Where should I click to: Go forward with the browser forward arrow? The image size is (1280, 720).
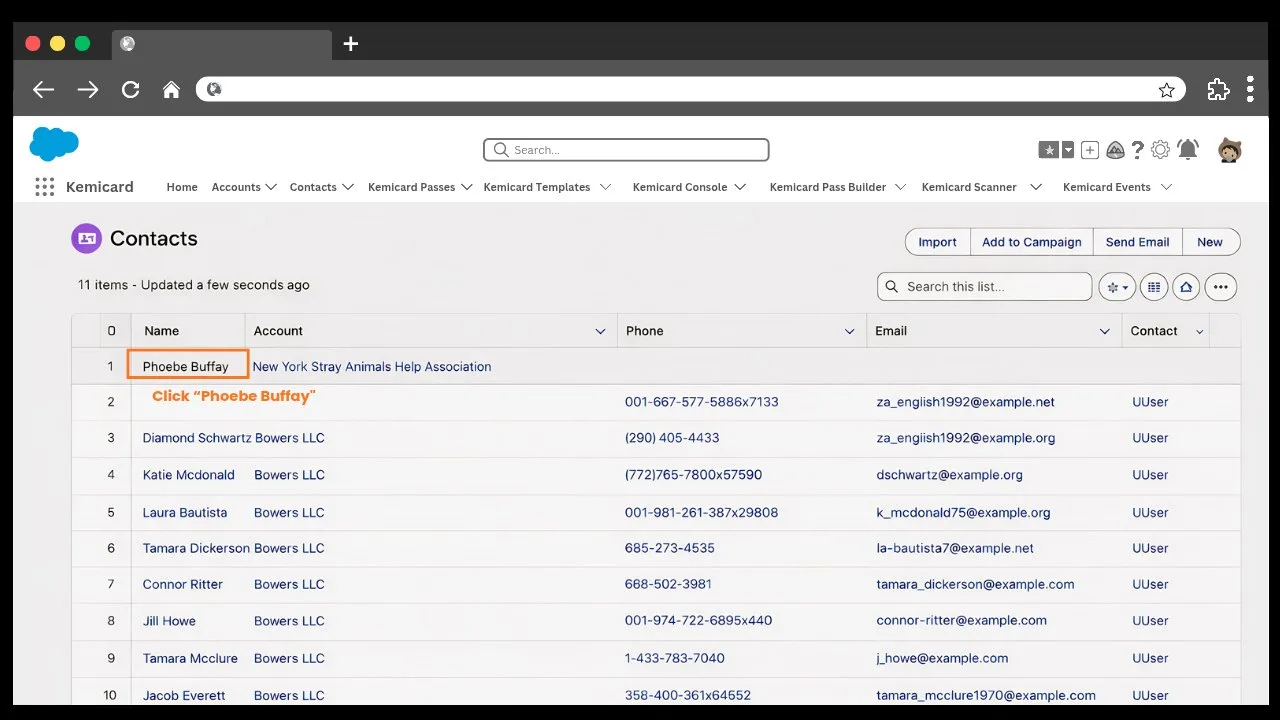[88, 89]
